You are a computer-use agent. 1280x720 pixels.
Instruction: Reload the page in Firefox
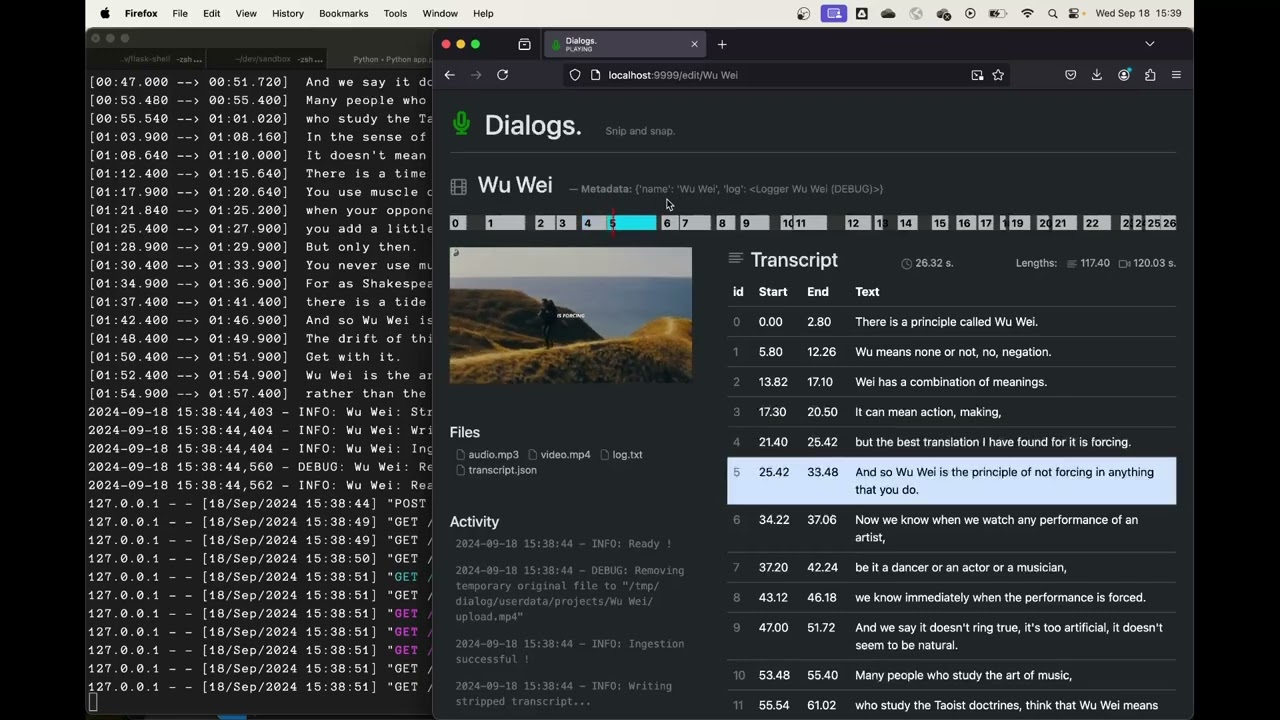(503, 75)
